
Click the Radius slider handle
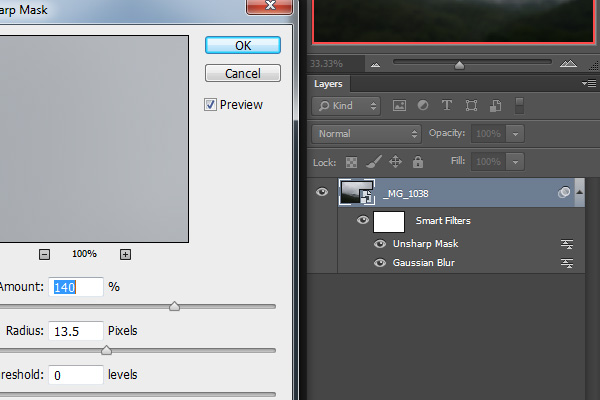click(106, 350)
